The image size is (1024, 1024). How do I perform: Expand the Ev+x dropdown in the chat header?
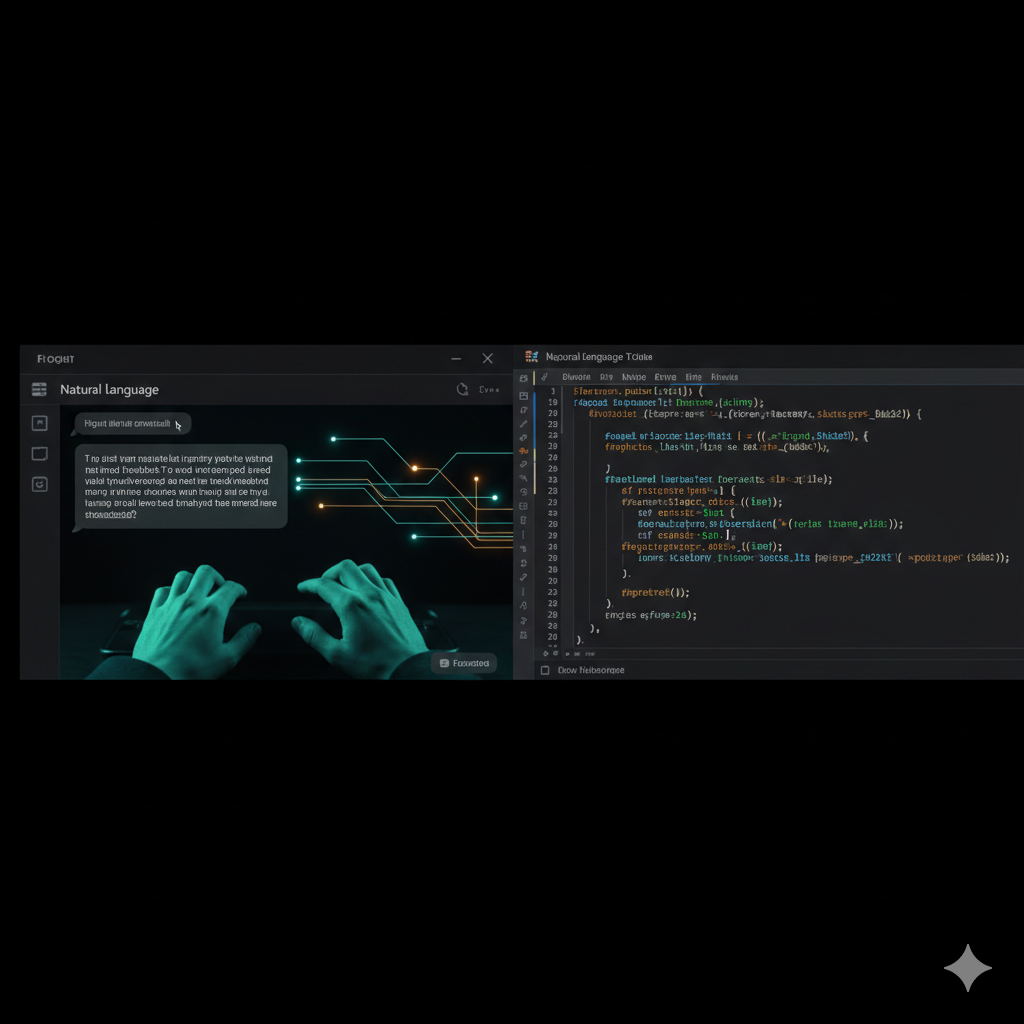pos(489,389)
